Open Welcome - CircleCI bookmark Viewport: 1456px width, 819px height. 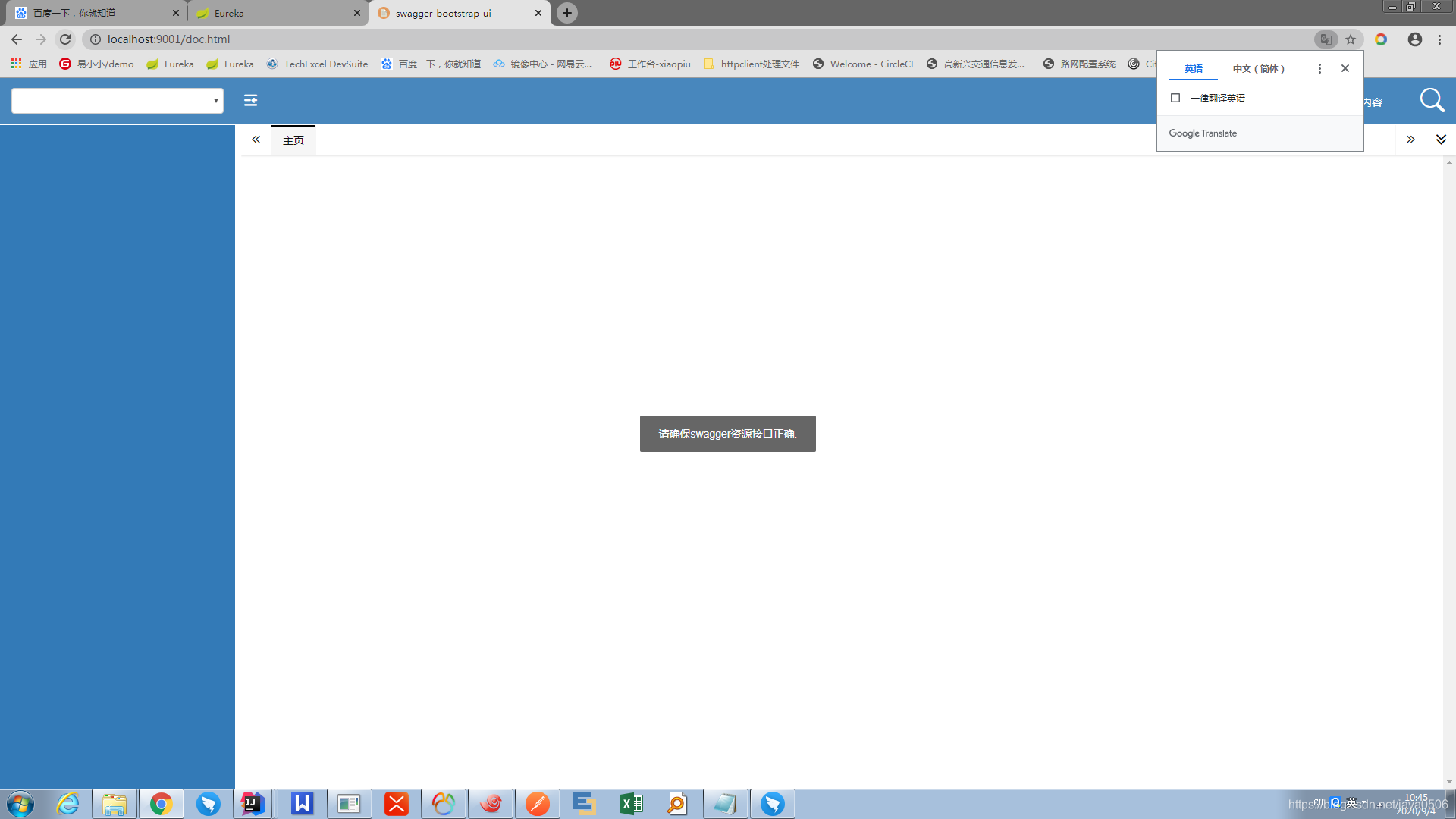(x=863, y=64)
